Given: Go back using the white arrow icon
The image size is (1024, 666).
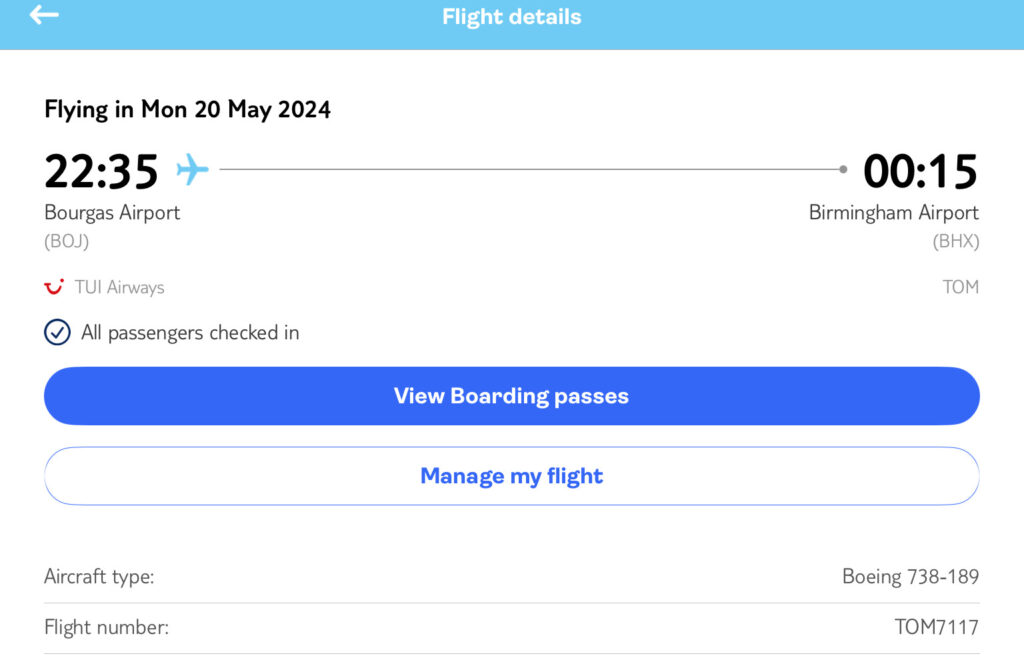Looking at the screenshot, I should tap(44, 14).
